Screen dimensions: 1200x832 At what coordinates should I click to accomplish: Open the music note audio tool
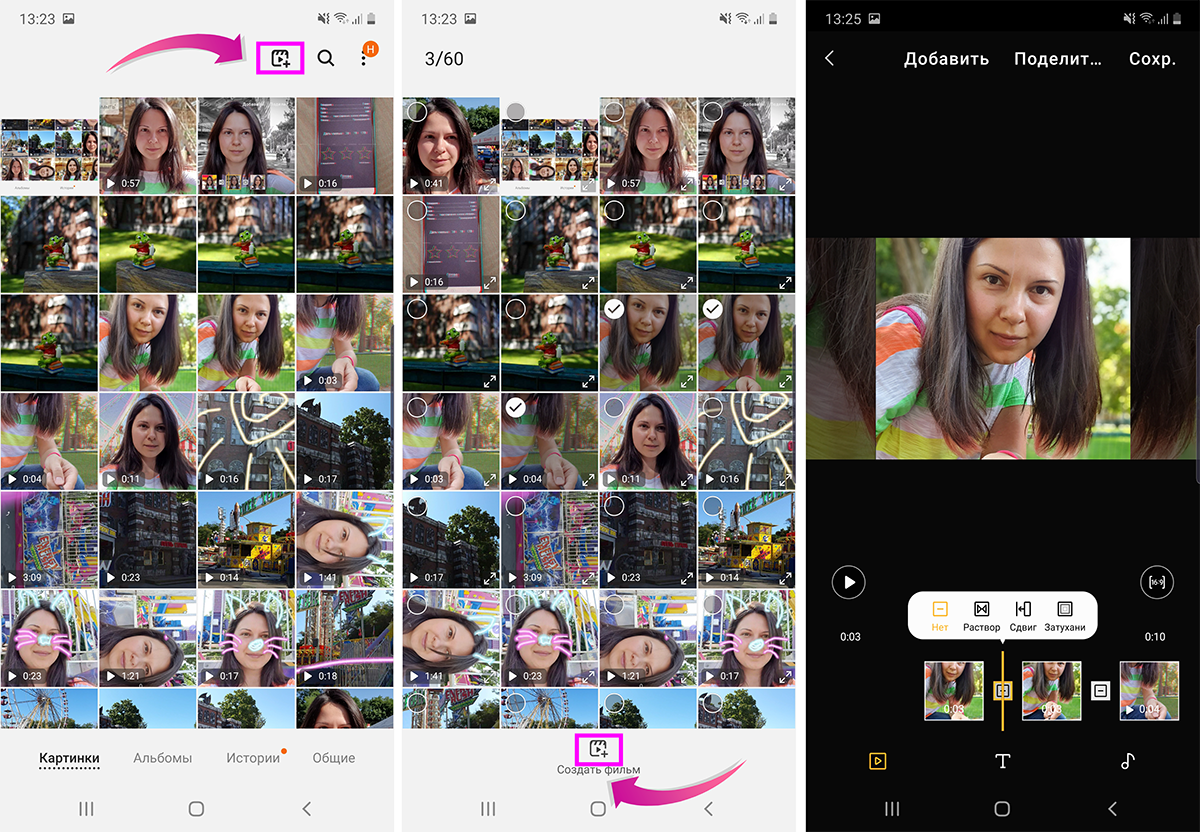click(1127, 761)
